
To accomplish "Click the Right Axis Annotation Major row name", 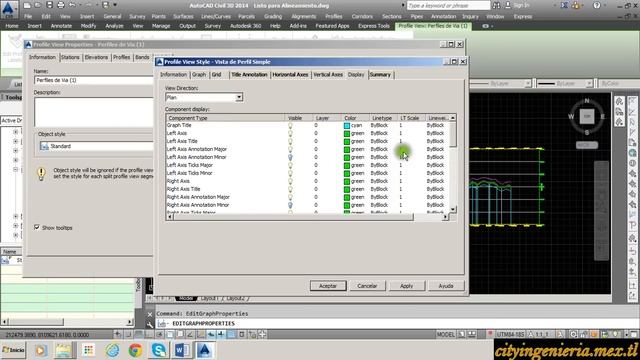I will coord(198,197).
